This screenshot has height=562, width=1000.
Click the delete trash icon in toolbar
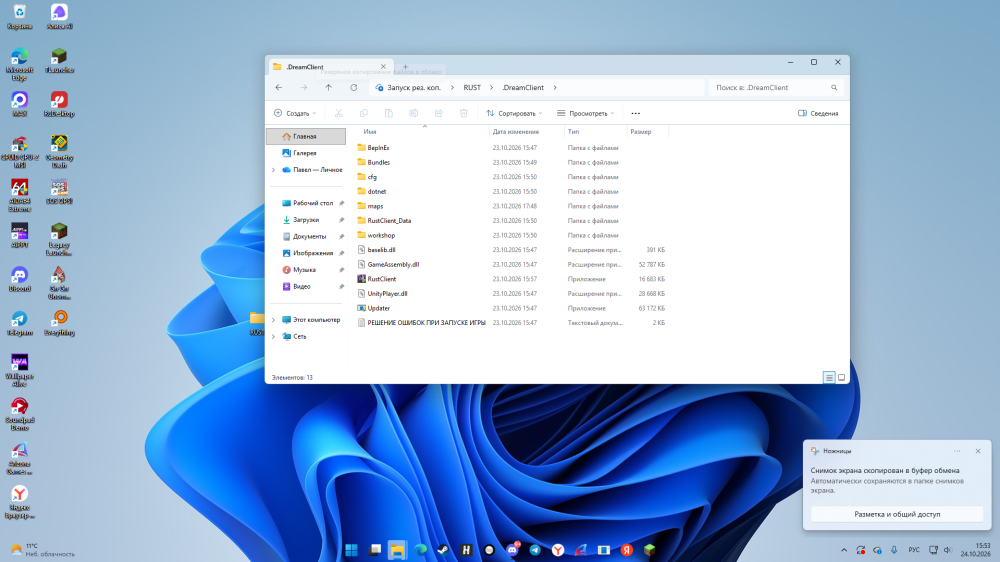pos(464,114)
